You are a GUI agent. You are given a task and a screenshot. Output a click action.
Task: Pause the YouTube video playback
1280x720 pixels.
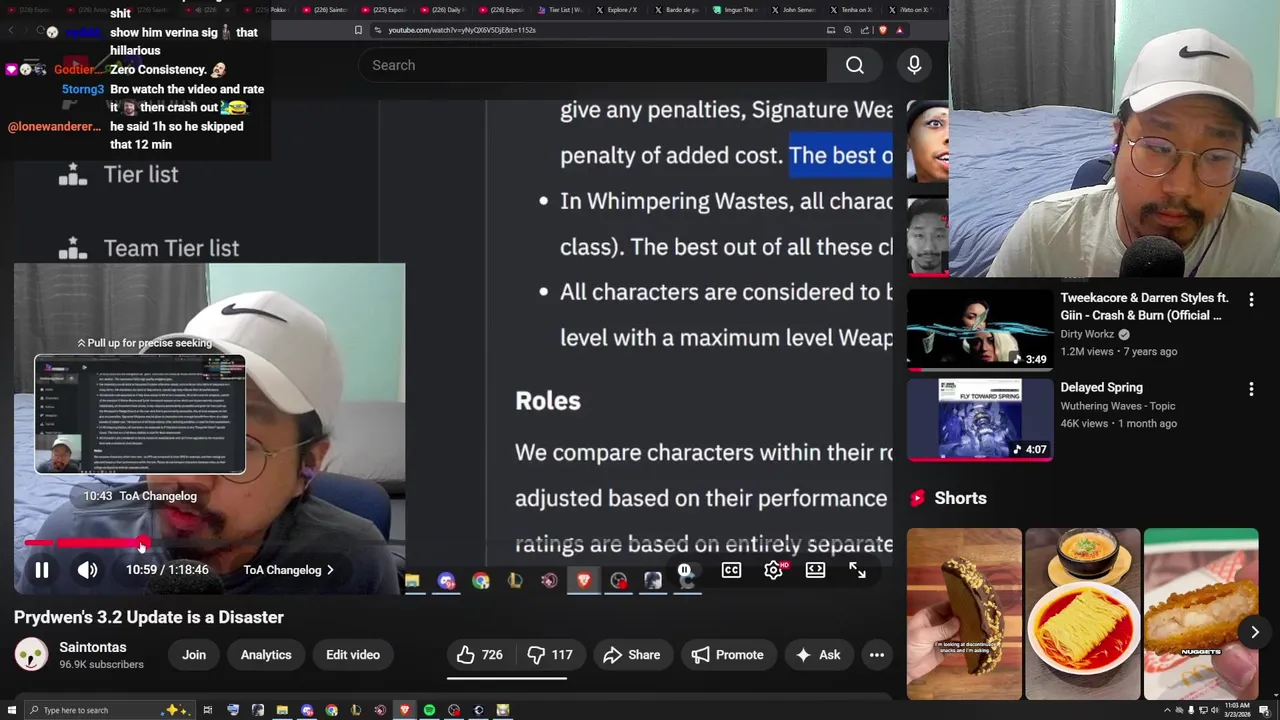(42, 570)
